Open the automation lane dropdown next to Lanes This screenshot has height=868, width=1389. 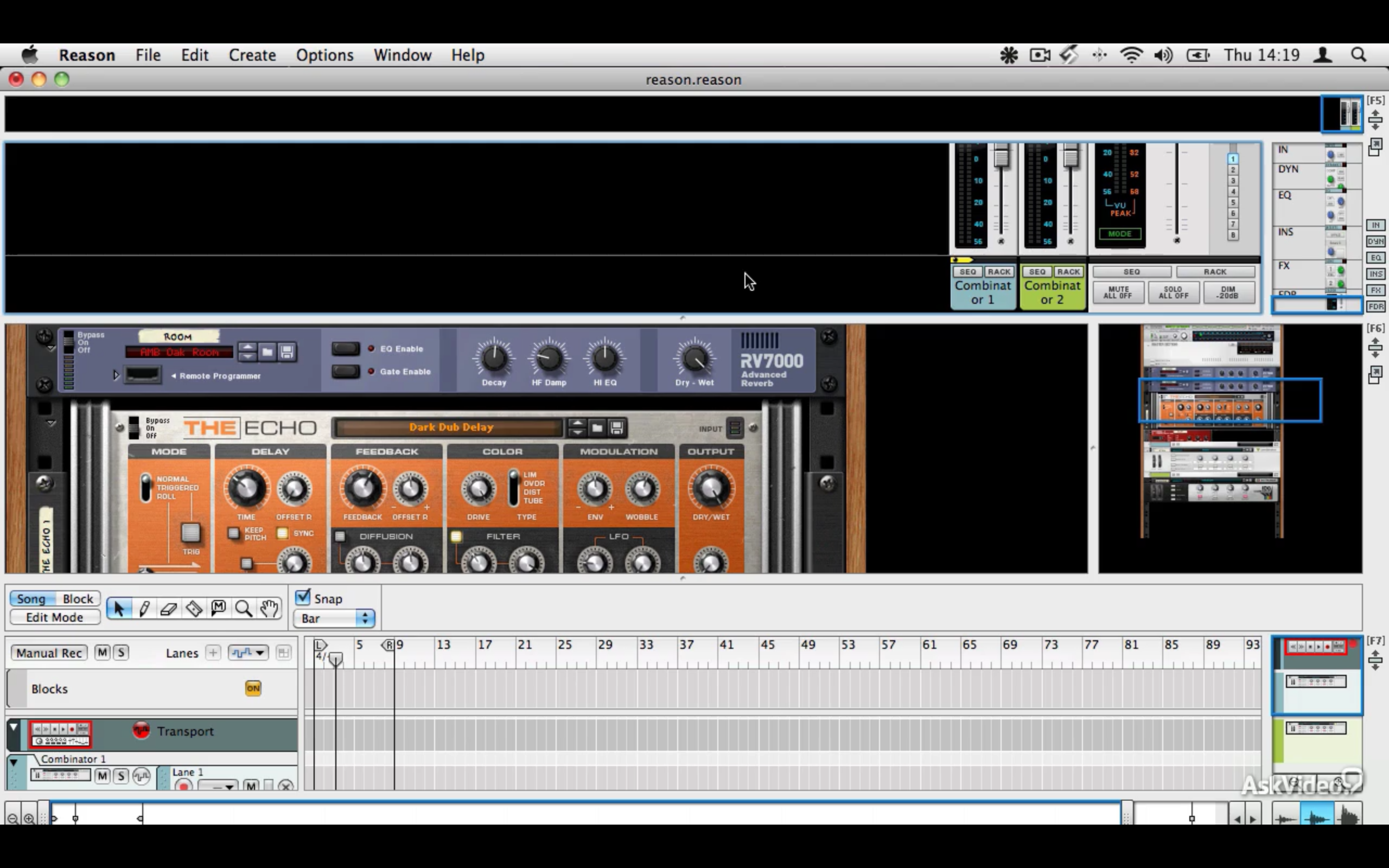click(248, 653)
